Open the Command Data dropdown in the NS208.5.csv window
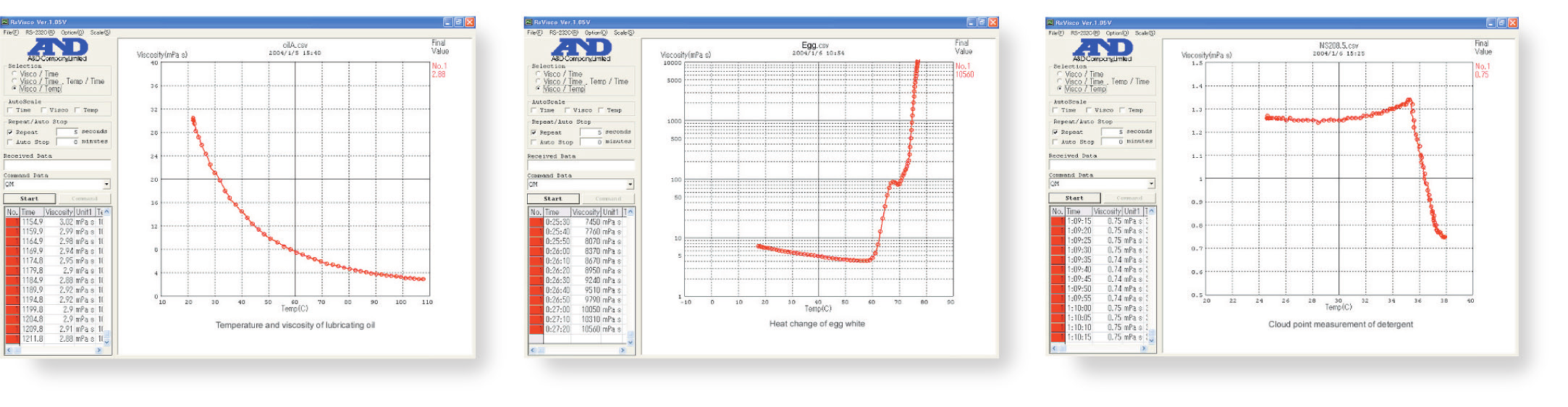Screen dimensions: 1568x407 [x=1151, y=184]
